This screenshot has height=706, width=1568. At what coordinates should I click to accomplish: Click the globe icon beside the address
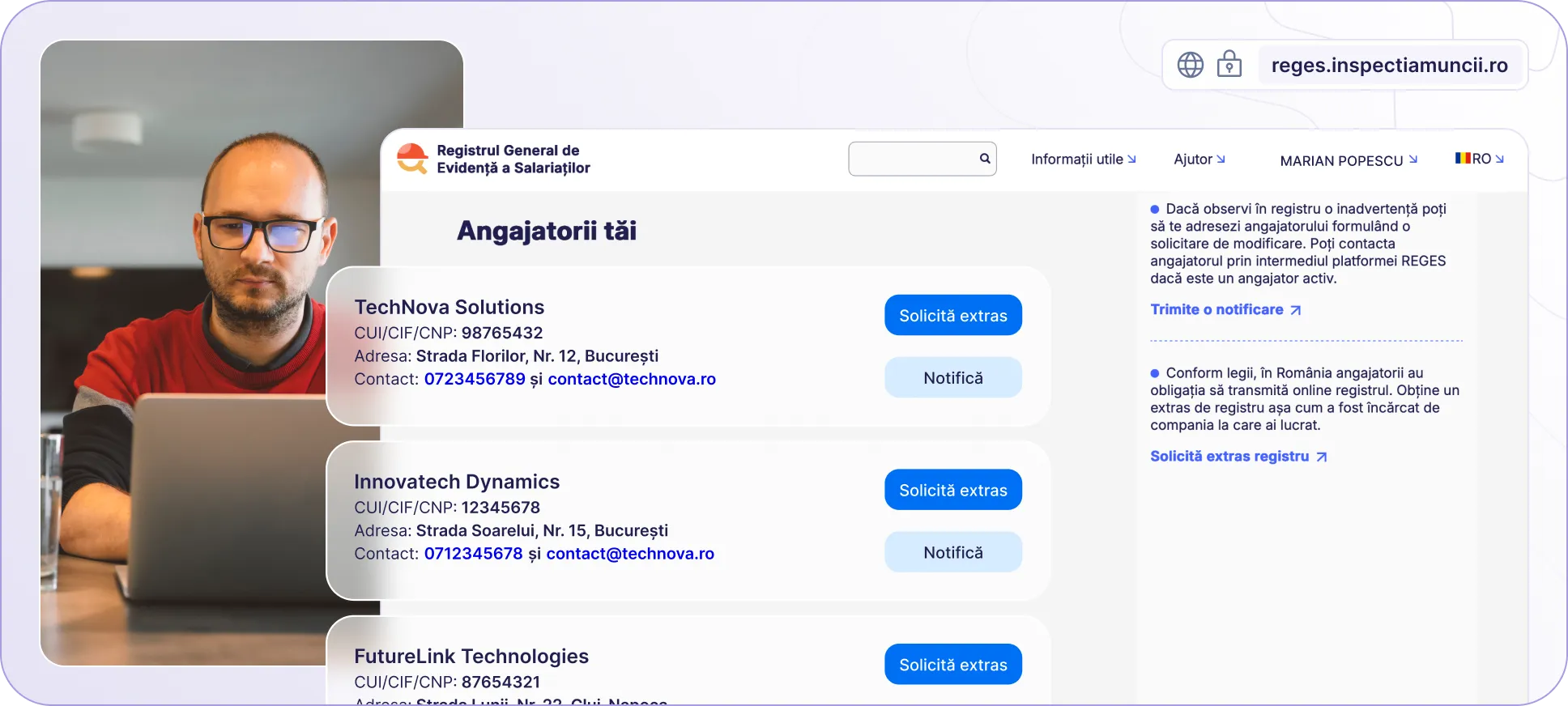click(x=1191, y=65)
